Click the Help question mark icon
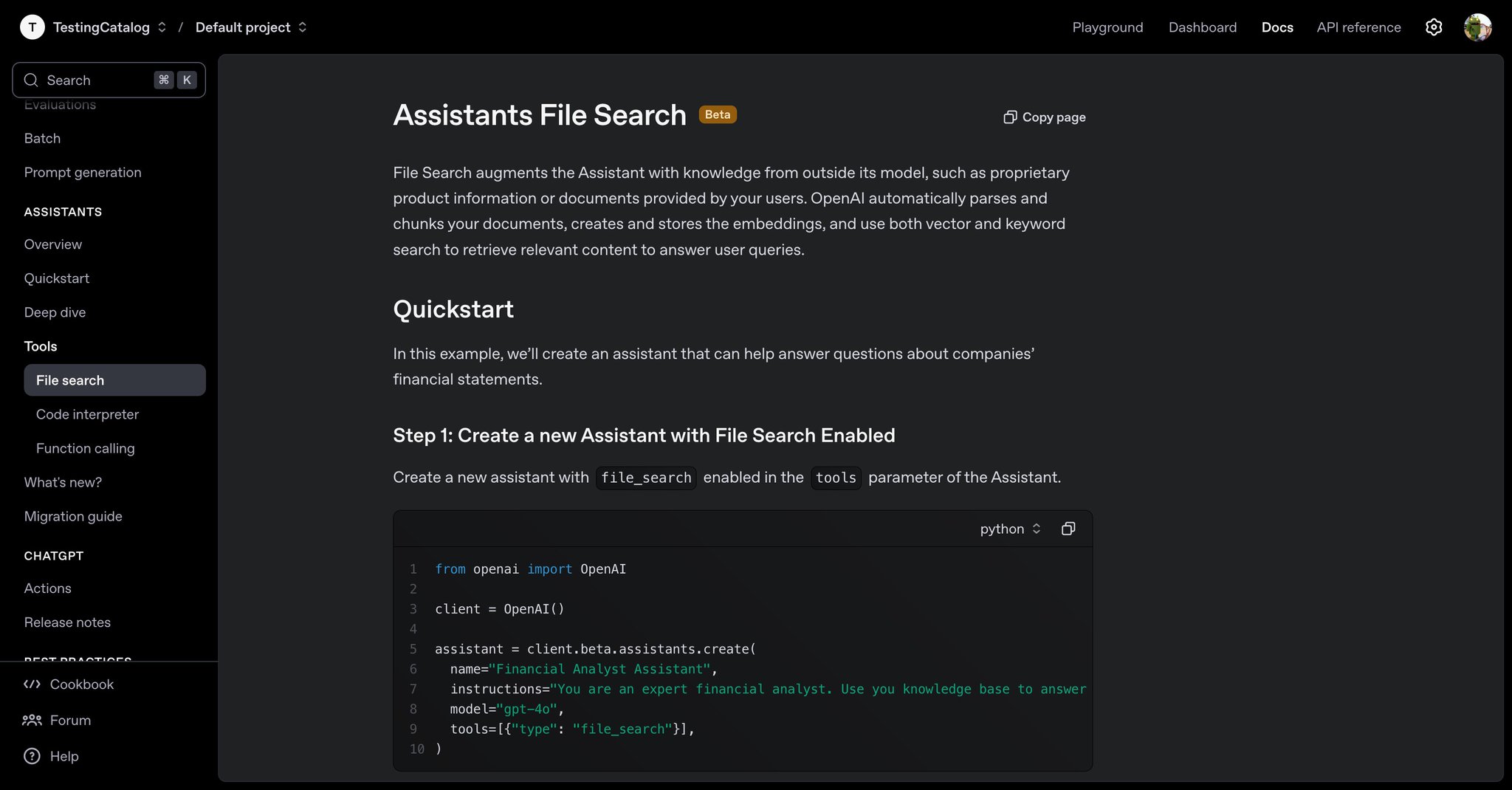This screenshot has width=1512, height=790. (x=32, y=756)
